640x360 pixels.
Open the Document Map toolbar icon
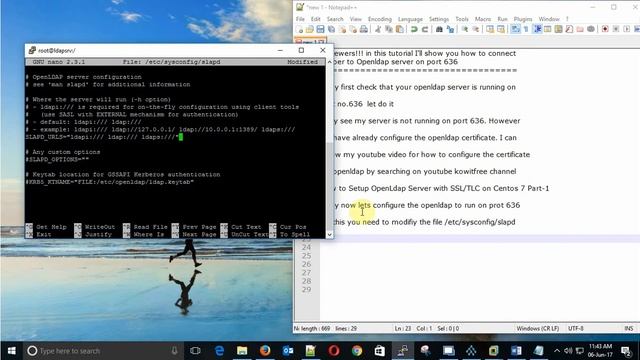[x=558, y=29]
